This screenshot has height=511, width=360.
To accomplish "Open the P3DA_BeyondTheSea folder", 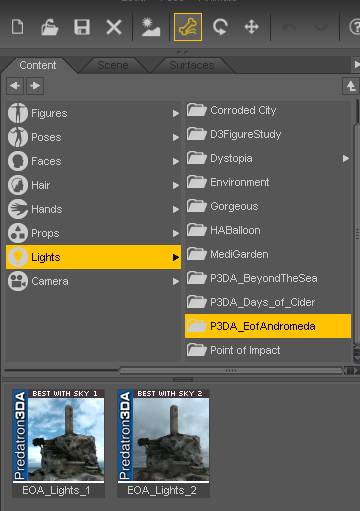I will pos(268,278).
